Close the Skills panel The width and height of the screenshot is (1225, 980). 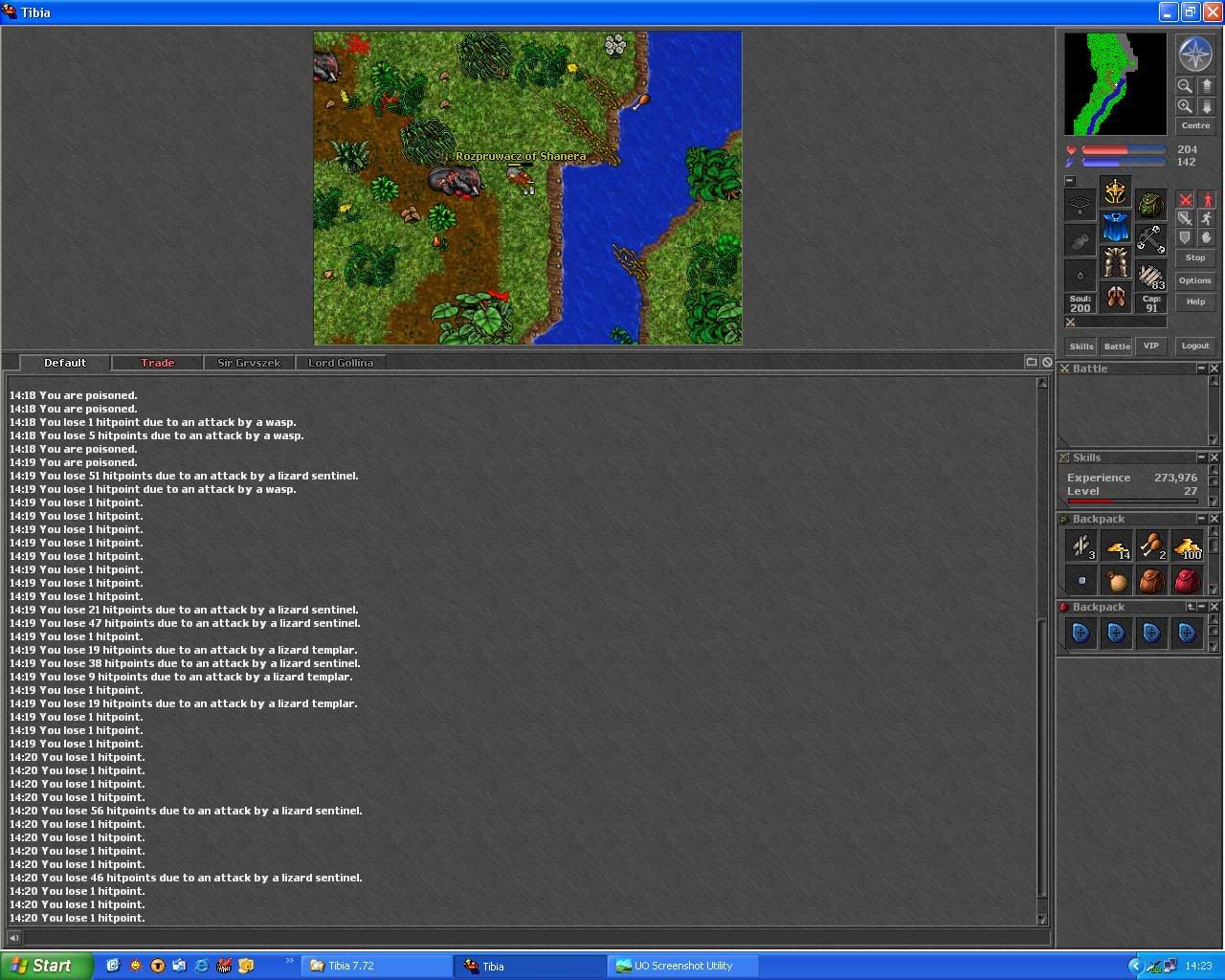1214,457
